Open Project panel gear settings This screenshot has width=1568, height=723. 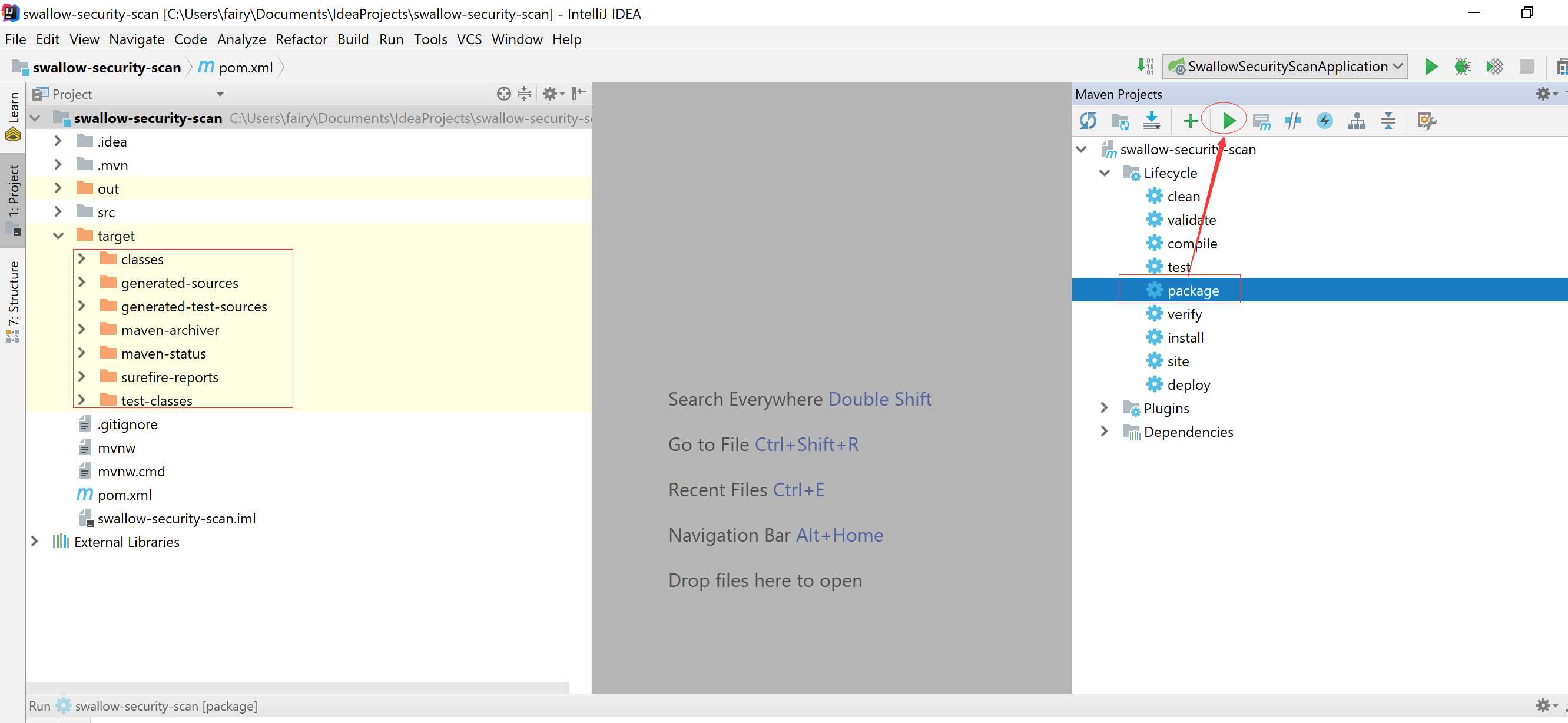pyautogui.click(x=553, y=94)
